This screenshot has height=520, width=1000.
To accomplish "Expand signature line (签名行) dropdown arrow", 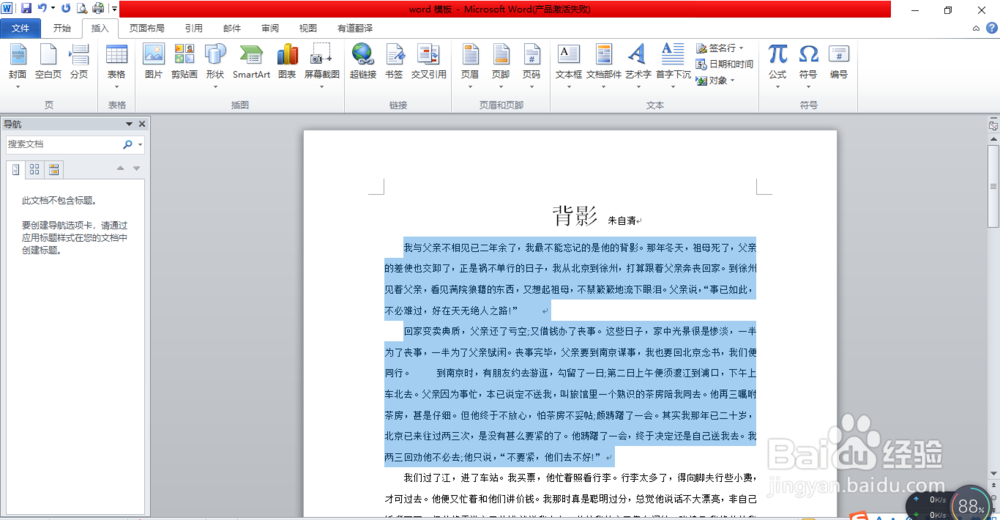I will (741, 48).
